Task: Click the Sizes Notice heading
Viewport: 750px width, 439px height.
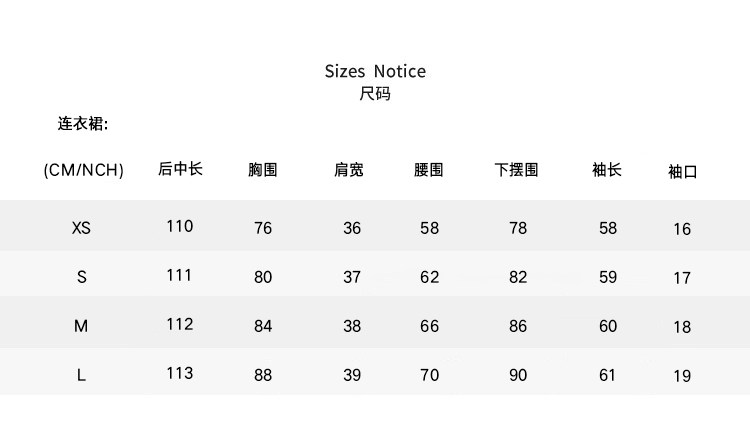Action: point(375,71)
